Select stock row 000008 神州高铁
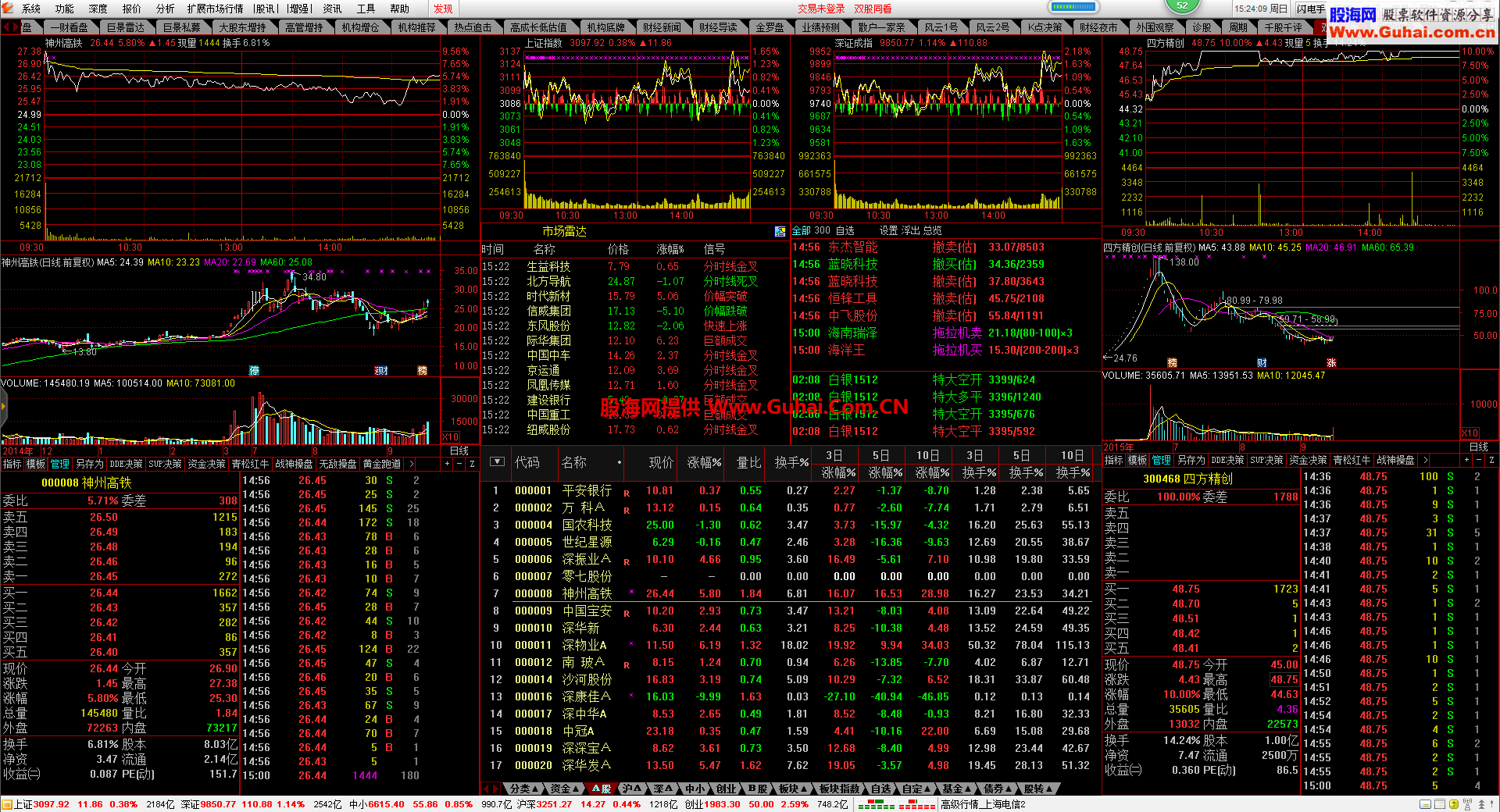Viewport: 1500px width, 812px height. coord(791,594)
